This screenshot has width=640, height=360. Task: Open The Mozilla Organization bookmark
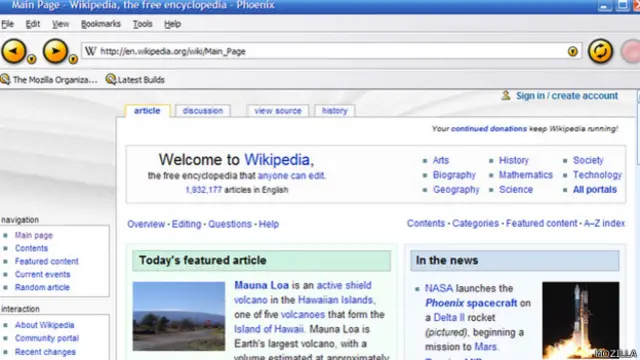[49, 79]
